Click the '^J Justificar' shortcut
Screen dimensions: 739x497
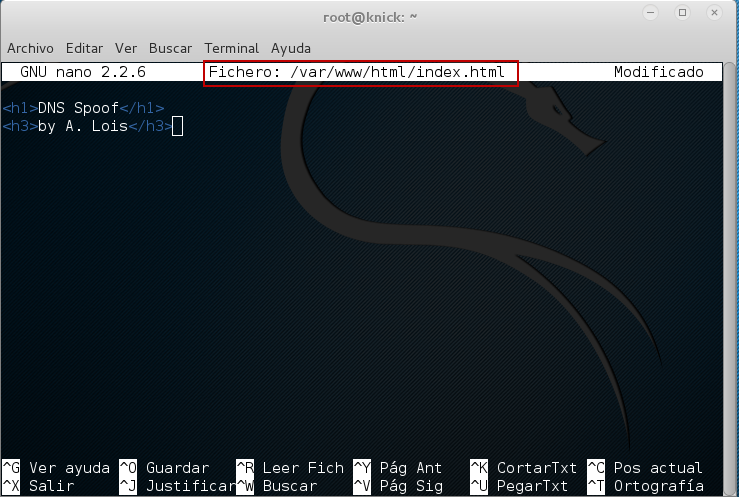click(x=178, y=486)
